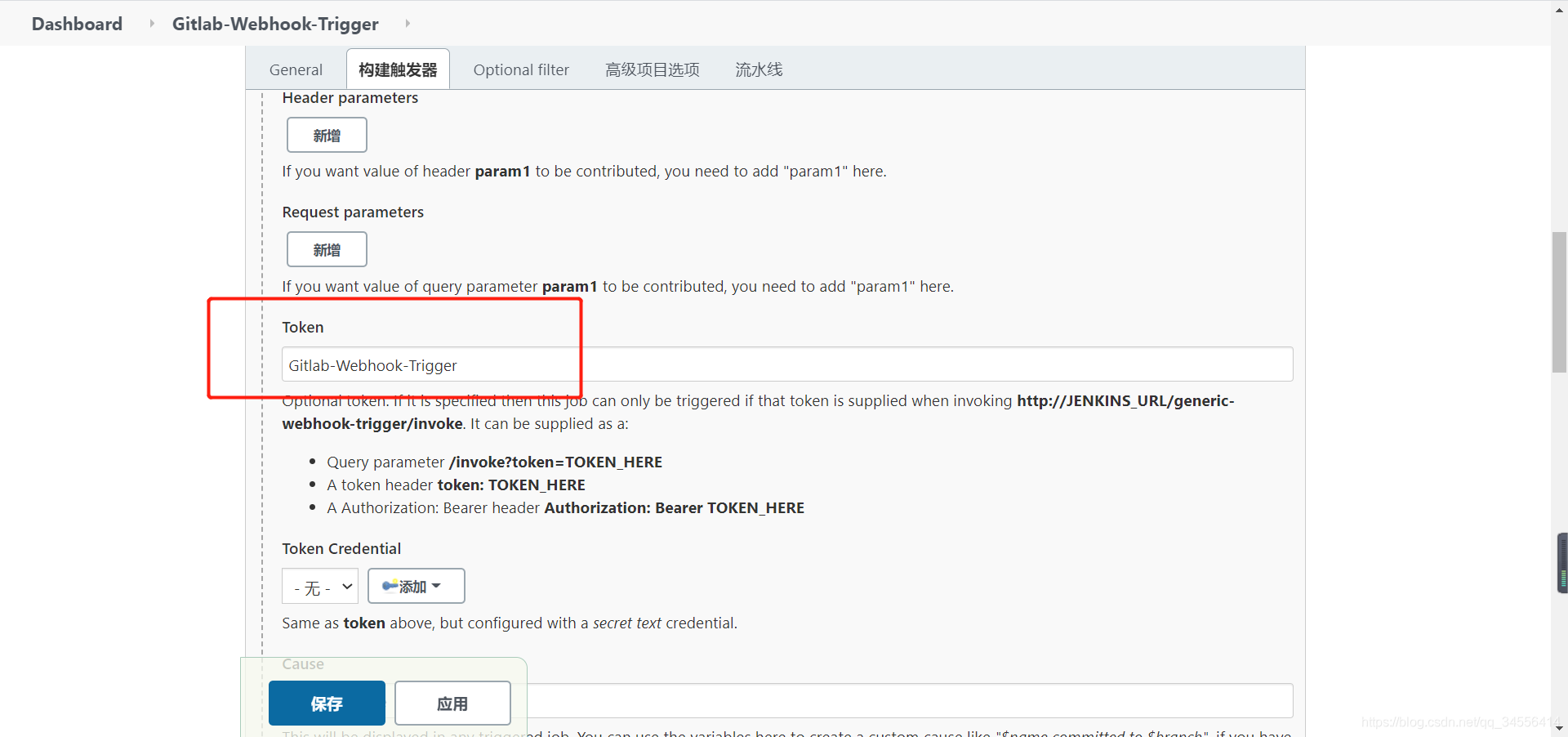Open the 高级项目选项 tab
The height and width of the screenshot is (737, 1568).
coord(652,69)
